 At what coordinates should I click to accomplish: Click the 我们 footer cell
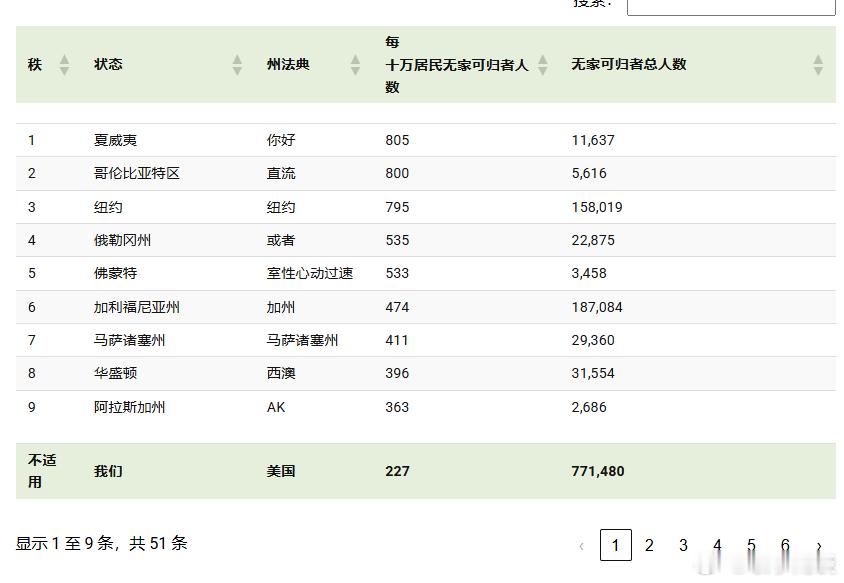coord(108,471)
